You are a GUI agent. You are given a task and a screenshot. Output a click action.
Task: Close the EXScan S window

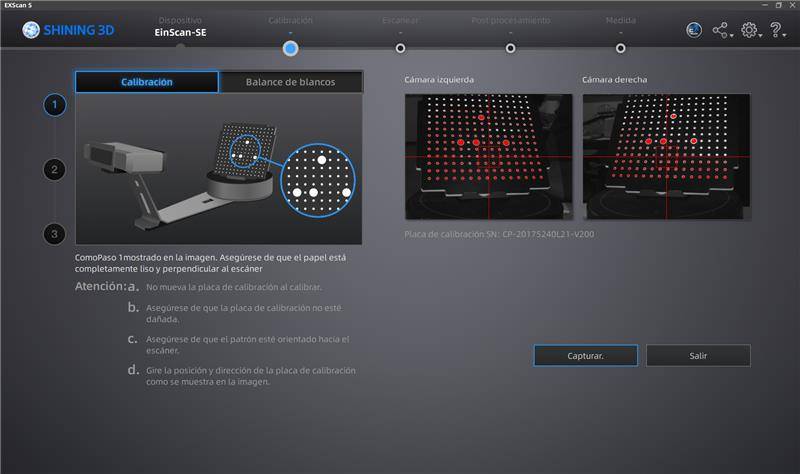tap(792, 5)
